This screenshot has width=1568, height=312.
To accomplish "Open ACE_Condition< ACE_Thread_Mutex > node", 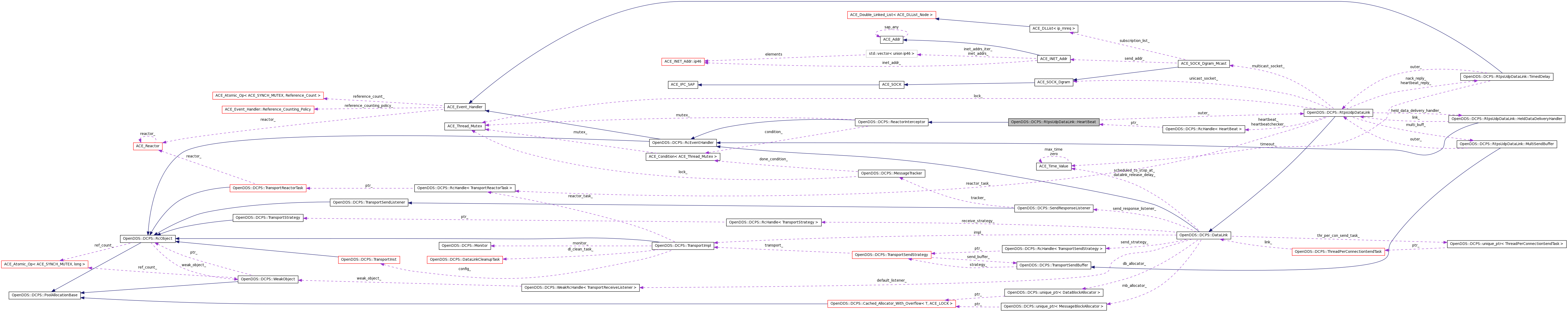I will click(682, 156).
